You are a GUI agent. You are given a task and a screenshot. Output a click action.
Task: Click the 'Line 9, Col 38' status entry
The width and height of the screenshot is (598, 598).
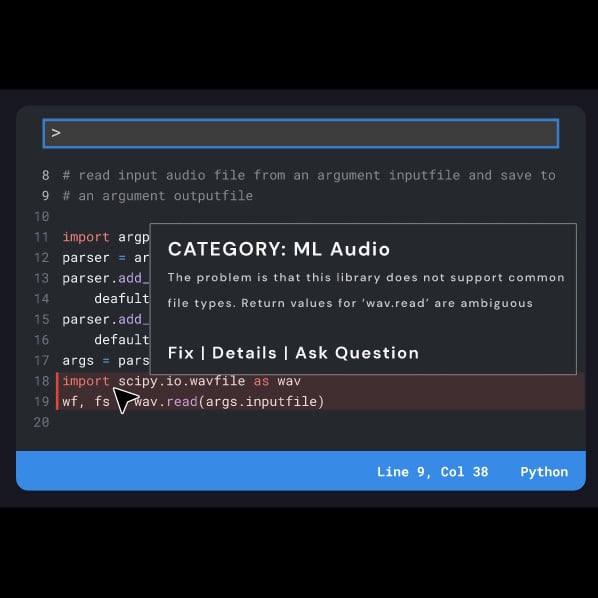tap(432, 472)
